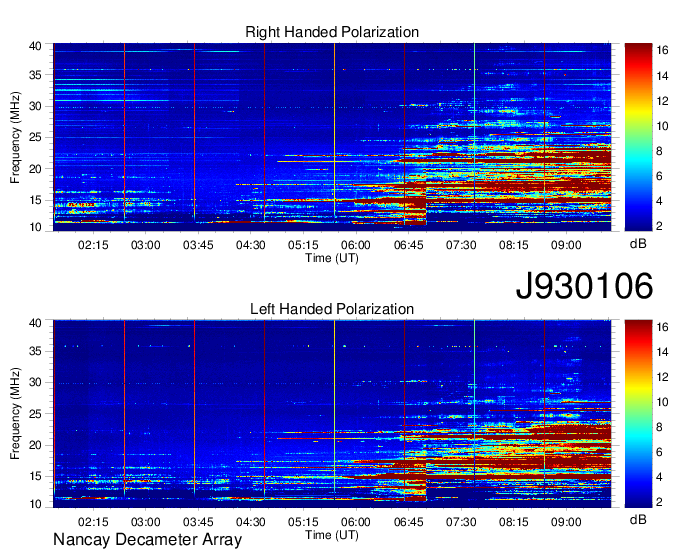Click the dB unit label under upper color bar

coord(638,244)
